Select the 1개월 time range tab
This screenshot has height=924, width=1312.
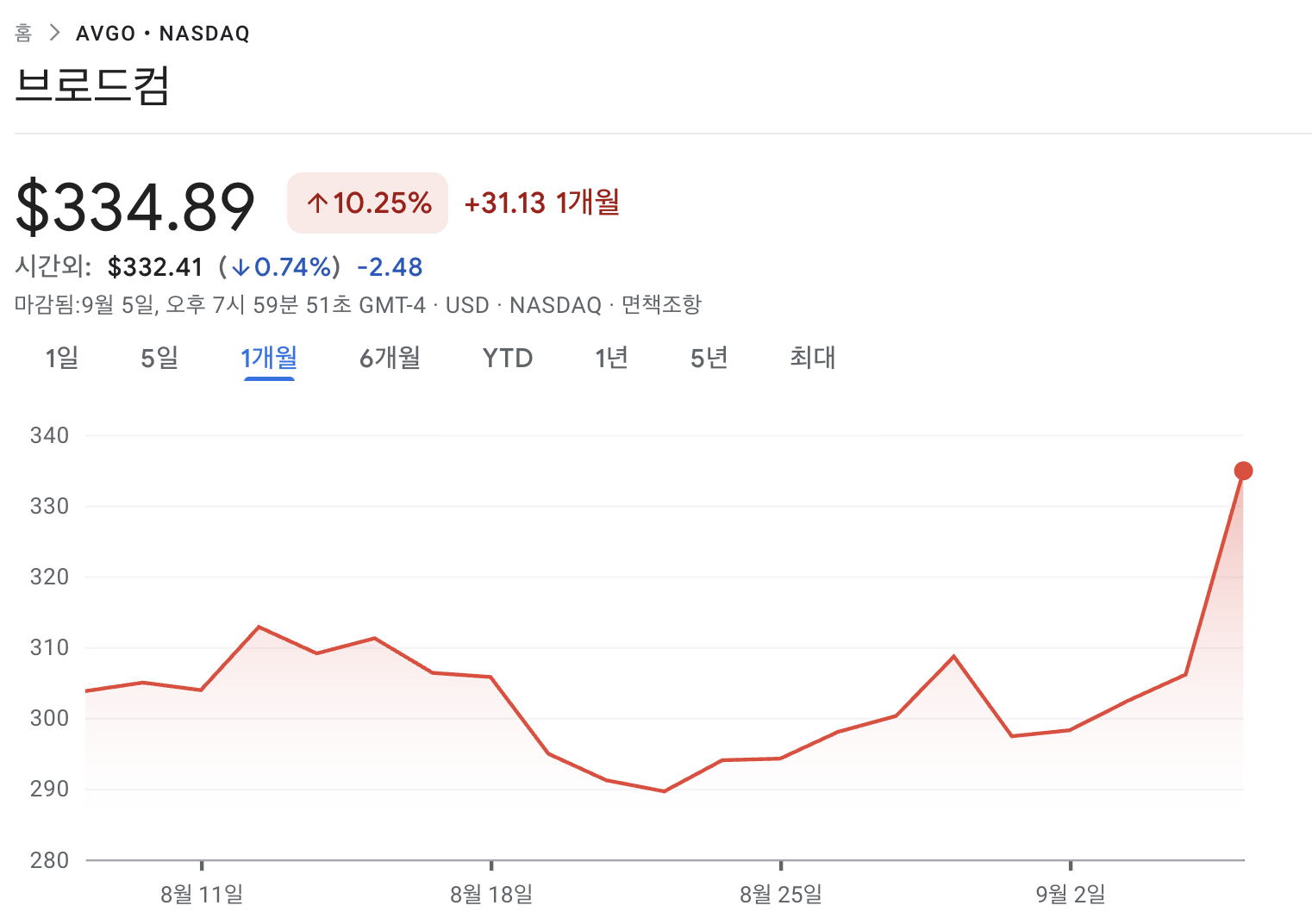coord(269,358)
